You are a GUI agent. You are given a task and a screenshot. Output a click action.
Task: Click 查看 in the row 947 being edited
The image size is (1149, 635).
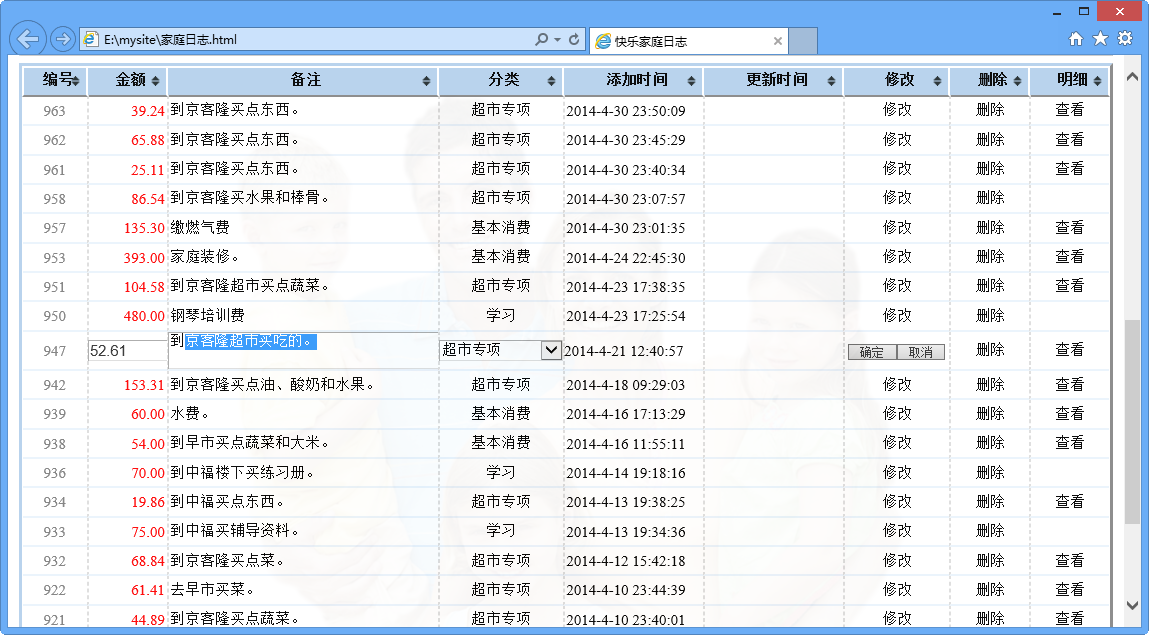(1069, 350)
